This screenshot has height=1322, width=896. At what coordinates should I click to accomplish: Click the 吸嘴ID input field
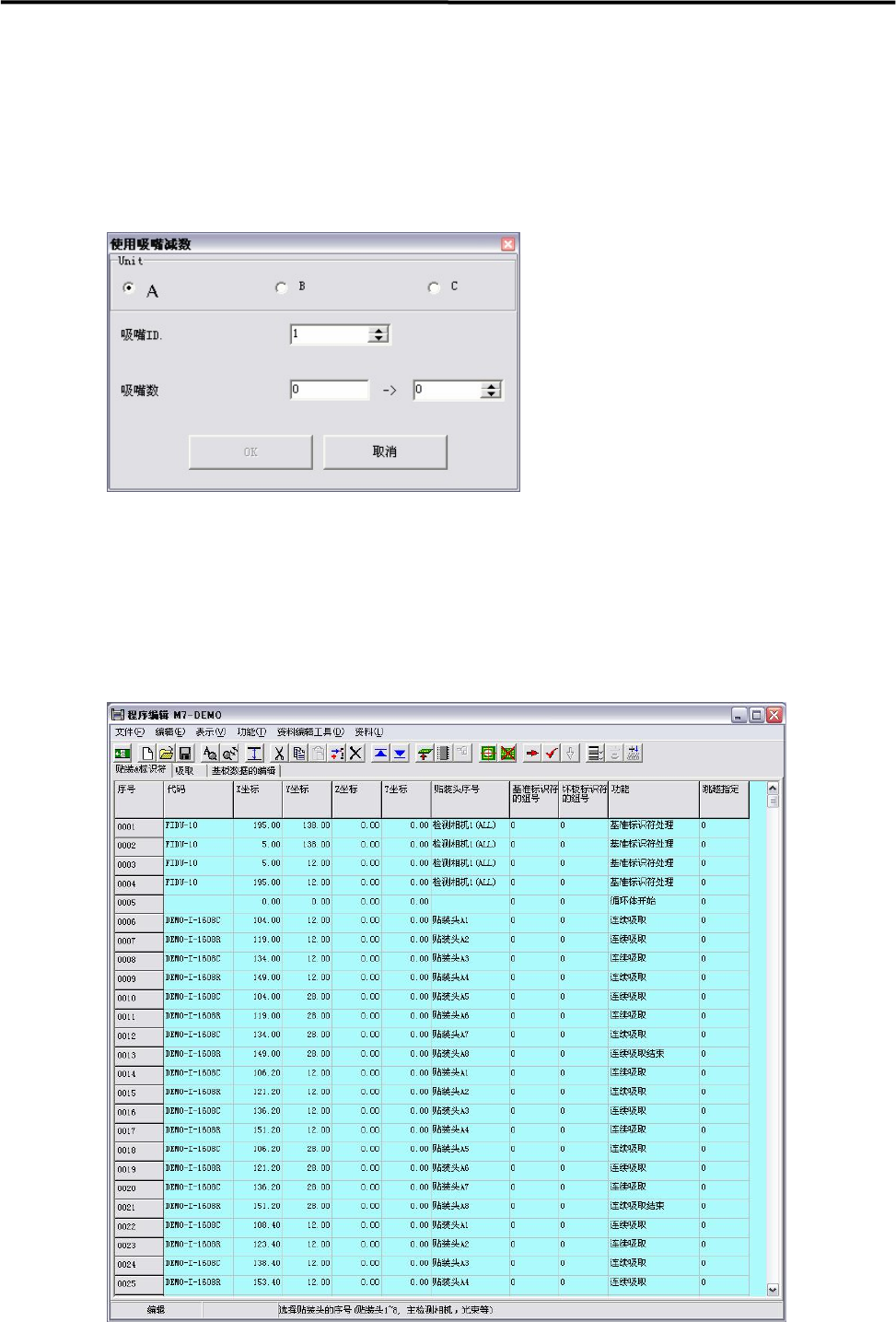pos(330,334)
